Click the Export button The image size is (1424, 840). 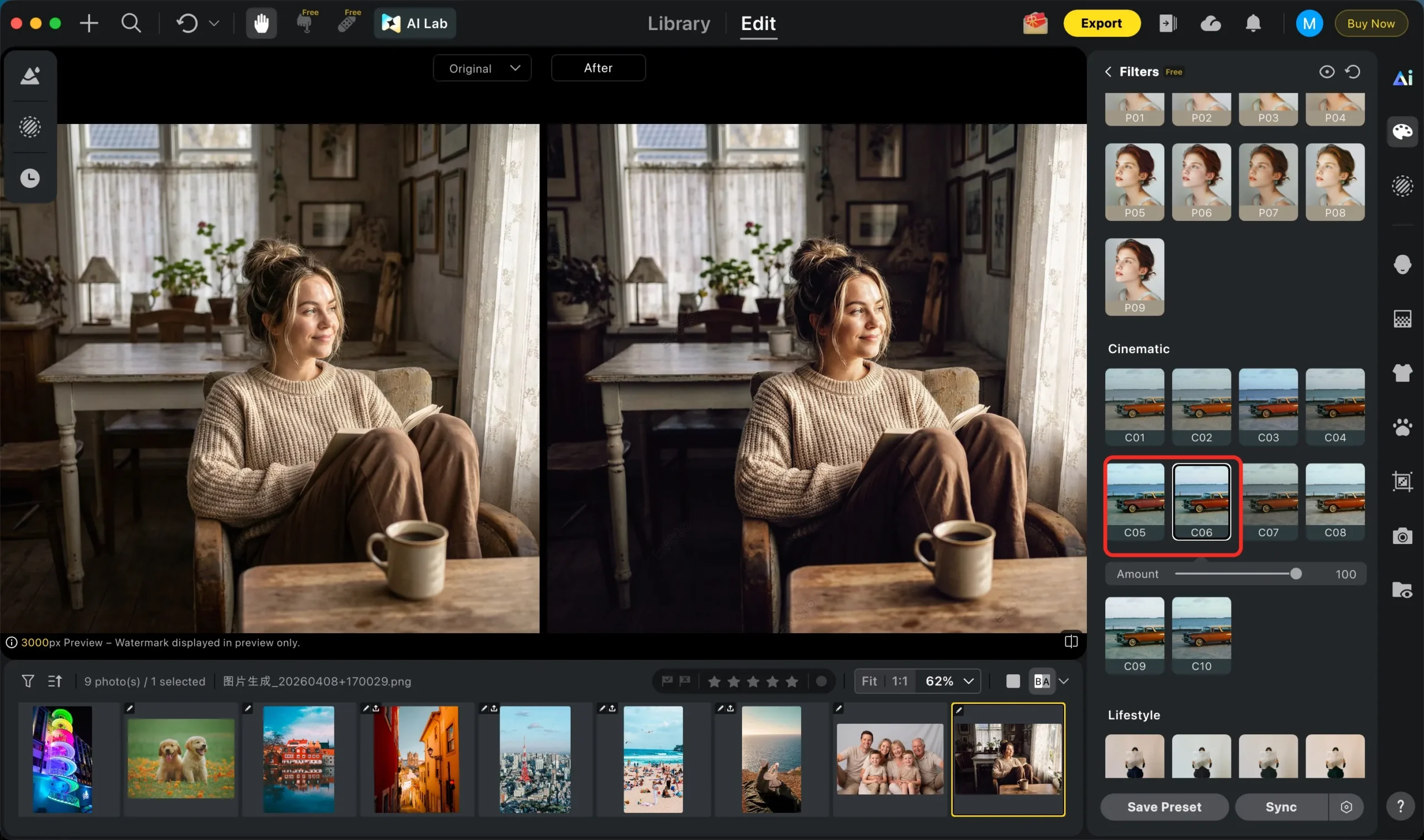tap(1101, 23)
